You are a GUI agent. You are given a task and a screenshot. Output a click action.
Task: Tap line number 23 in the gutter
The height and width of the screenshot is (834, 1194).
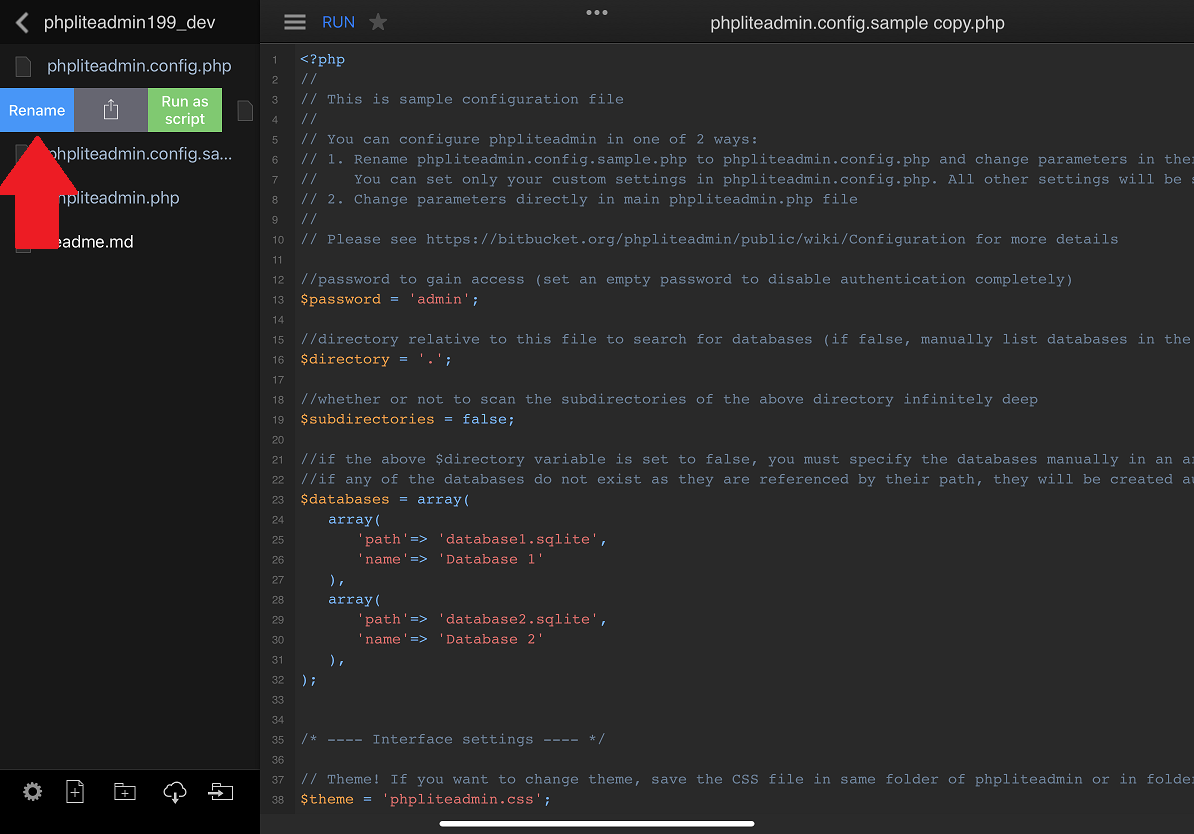point(278,500)
